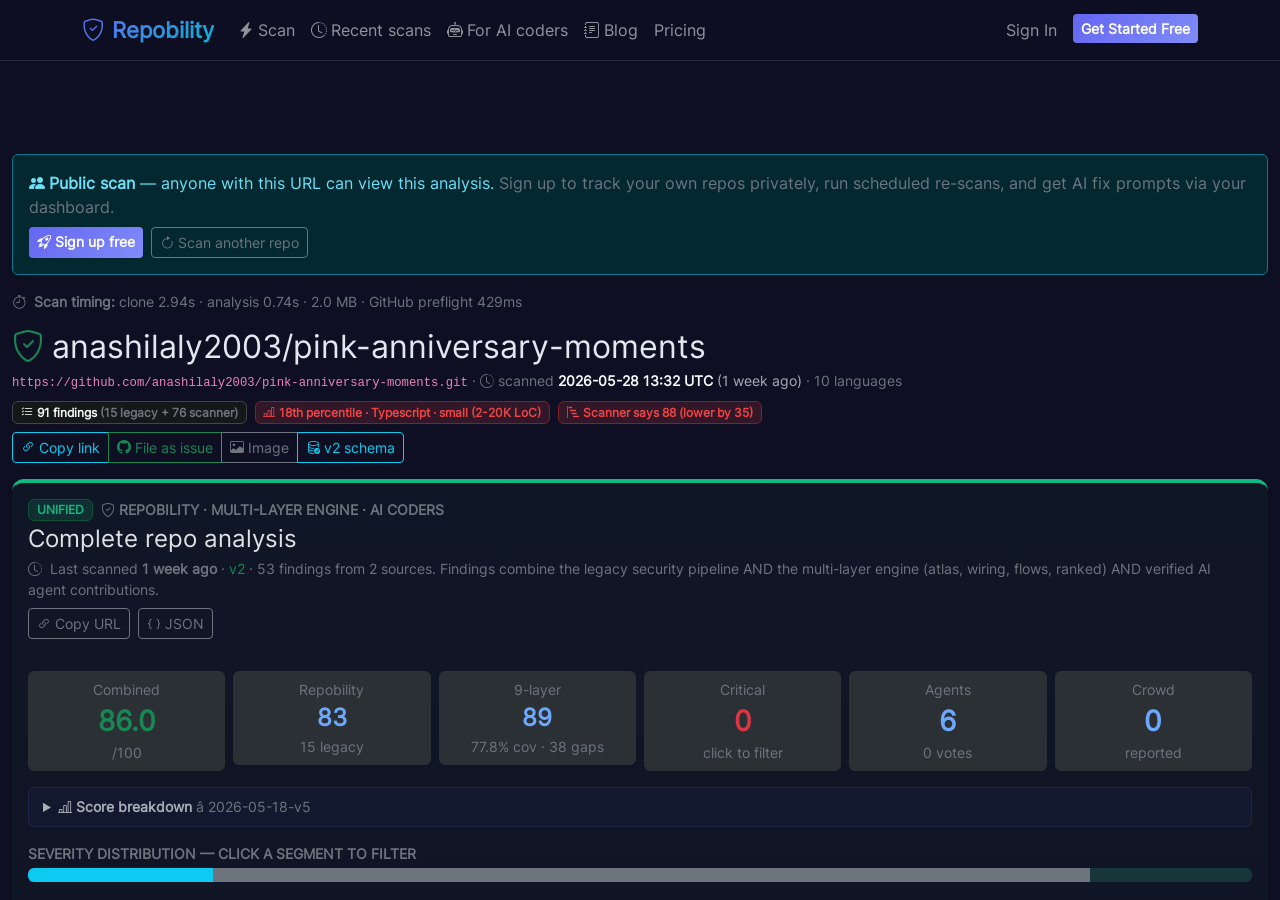Click the 'anashilaly2003/pink-anniversary-moments' title

pyautogui.click(x=379, y=347)
